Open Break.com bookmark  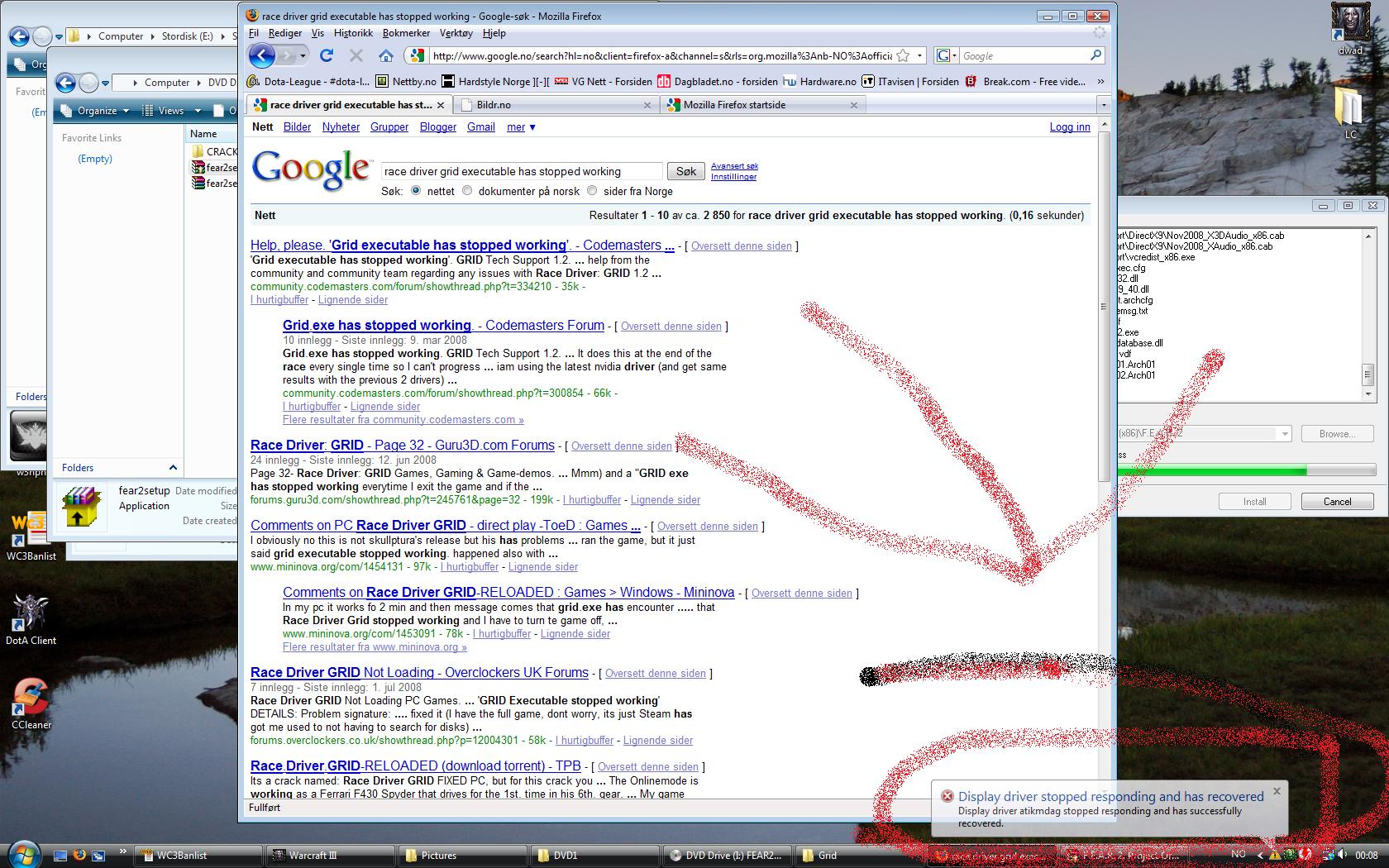click(x=1026, y=81)
